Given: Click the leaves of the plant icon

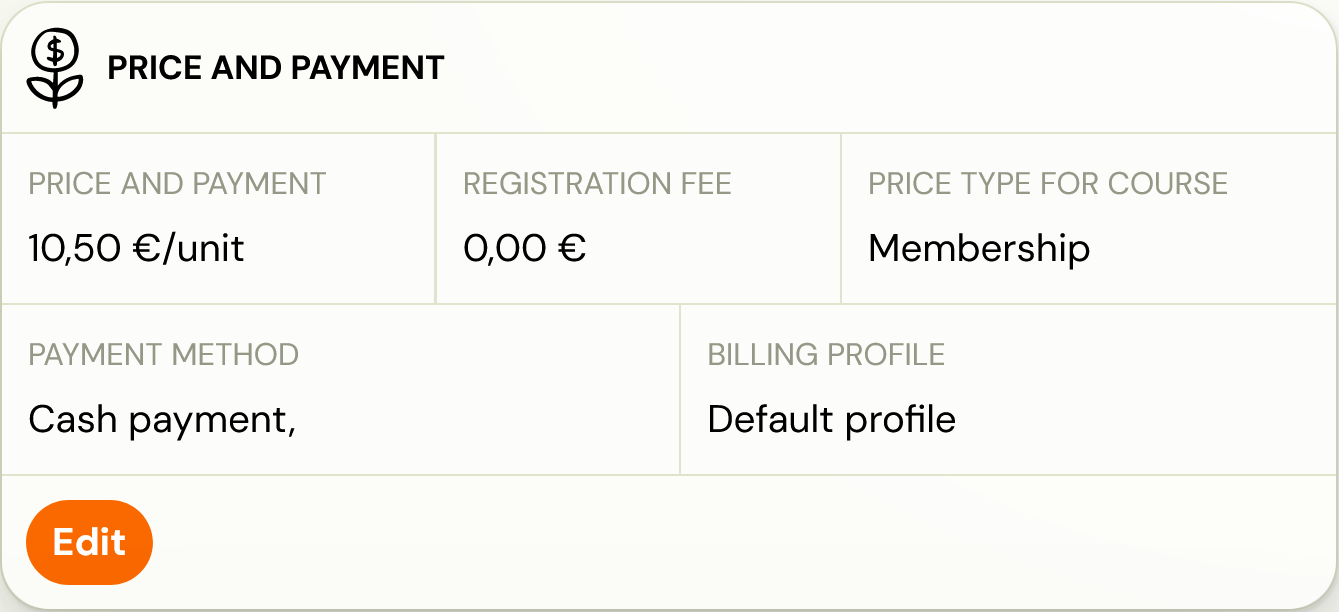Looking at the screenshot, I should pyautogui.click(x=55, y=90).
